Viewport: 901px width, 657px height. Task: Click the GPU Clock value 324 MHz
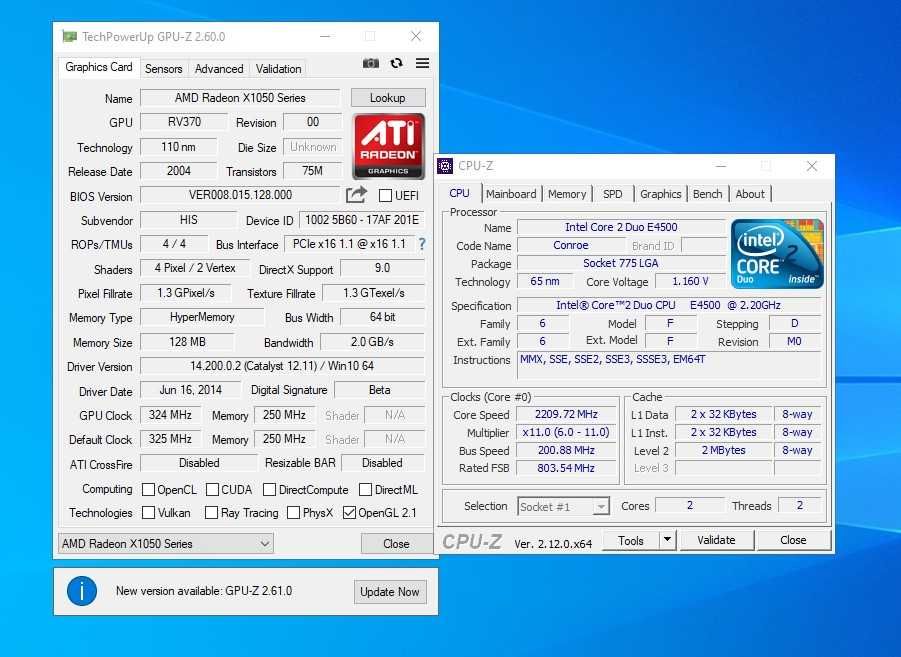(170, 414)
